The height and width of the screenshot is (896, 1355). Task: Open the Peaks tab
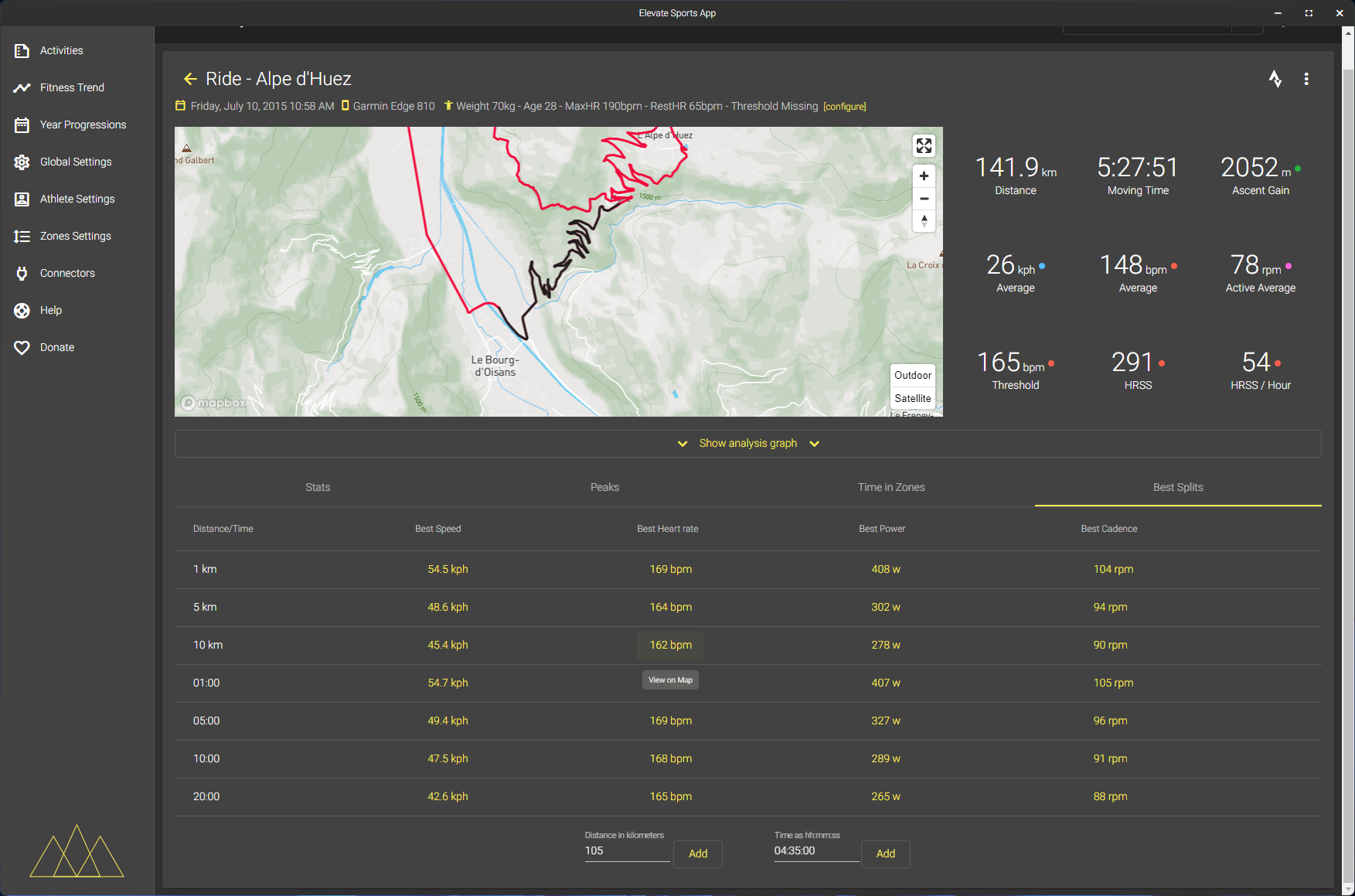[x=604, y=487]
